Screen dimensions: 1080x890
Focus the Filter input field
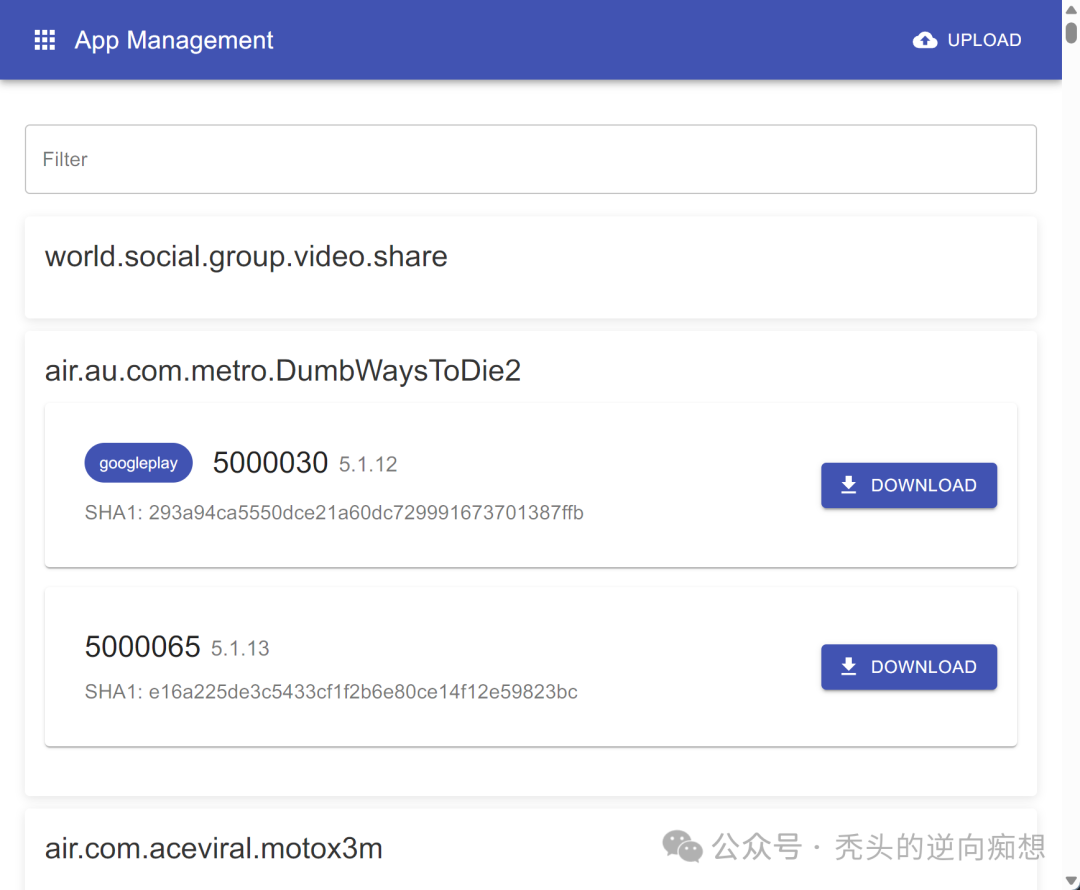(x=530, y=159)
